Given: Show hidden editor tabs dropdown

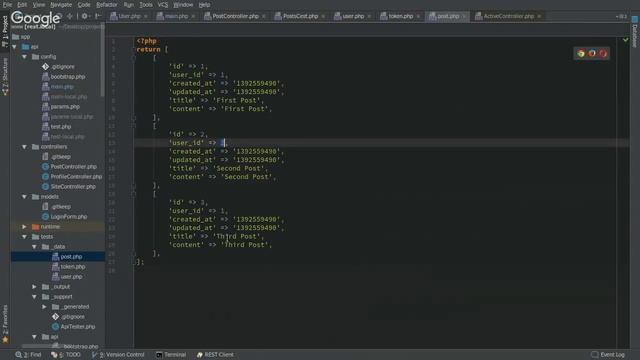Looking at the screenshot, I should tap(621, 17).
